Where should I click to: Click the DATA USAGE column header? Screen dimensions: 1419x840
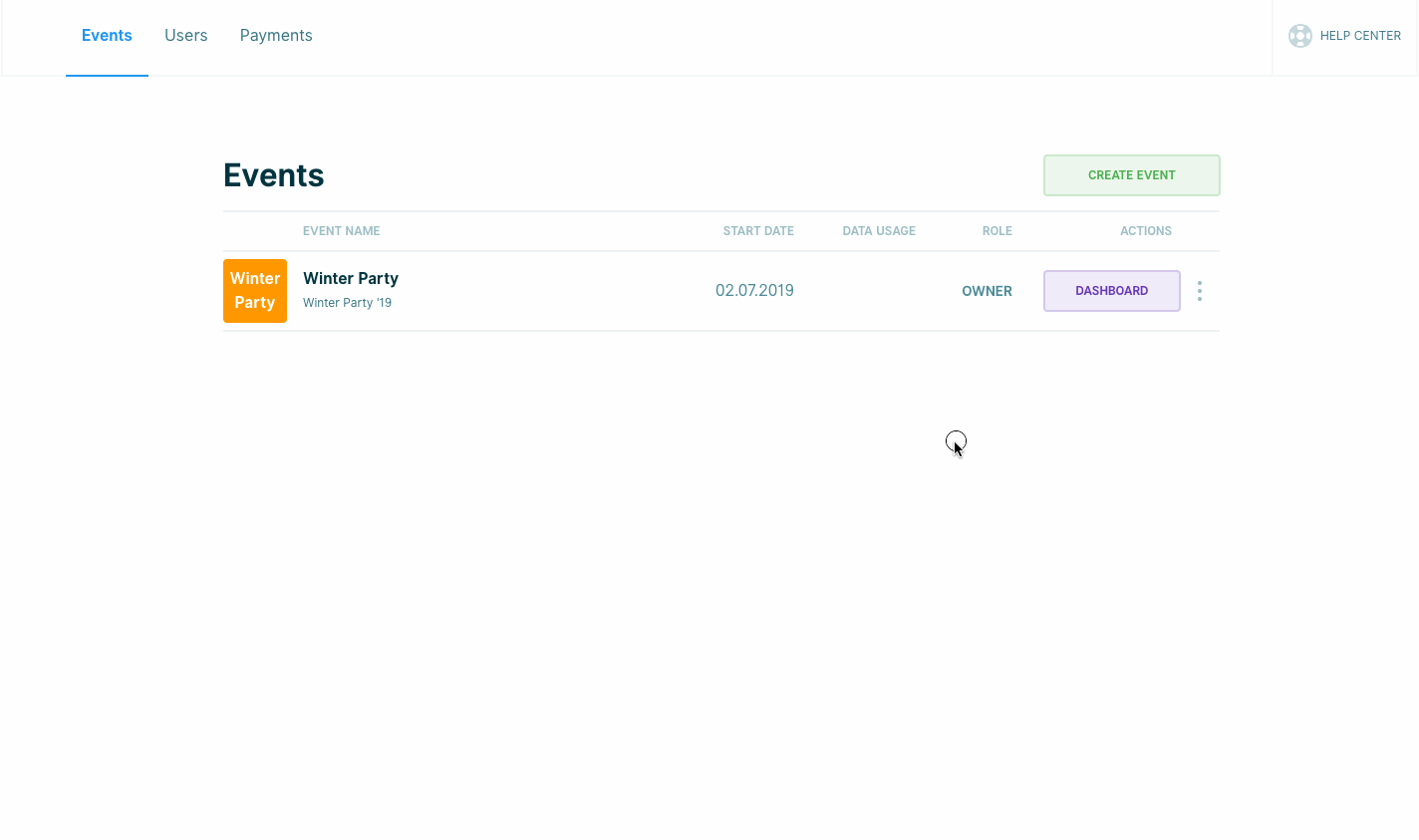878,231
